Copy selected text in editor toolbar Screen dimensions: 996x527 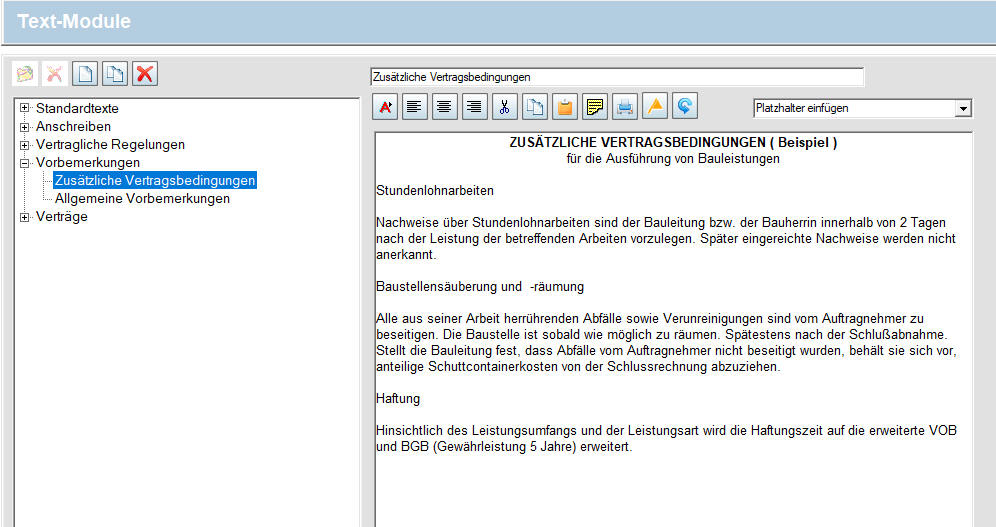coord(535,107)
